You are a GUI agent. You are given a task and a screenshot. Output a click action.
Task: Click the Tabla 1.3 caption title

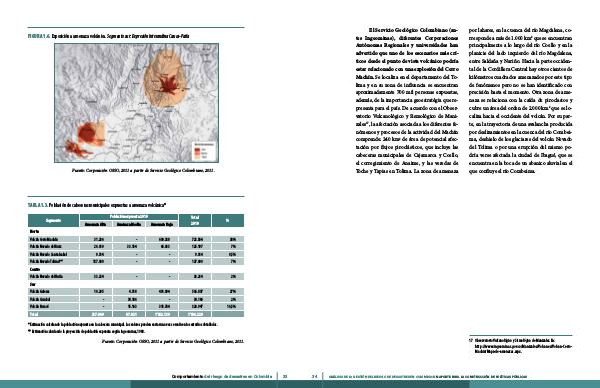click(97, 205)
